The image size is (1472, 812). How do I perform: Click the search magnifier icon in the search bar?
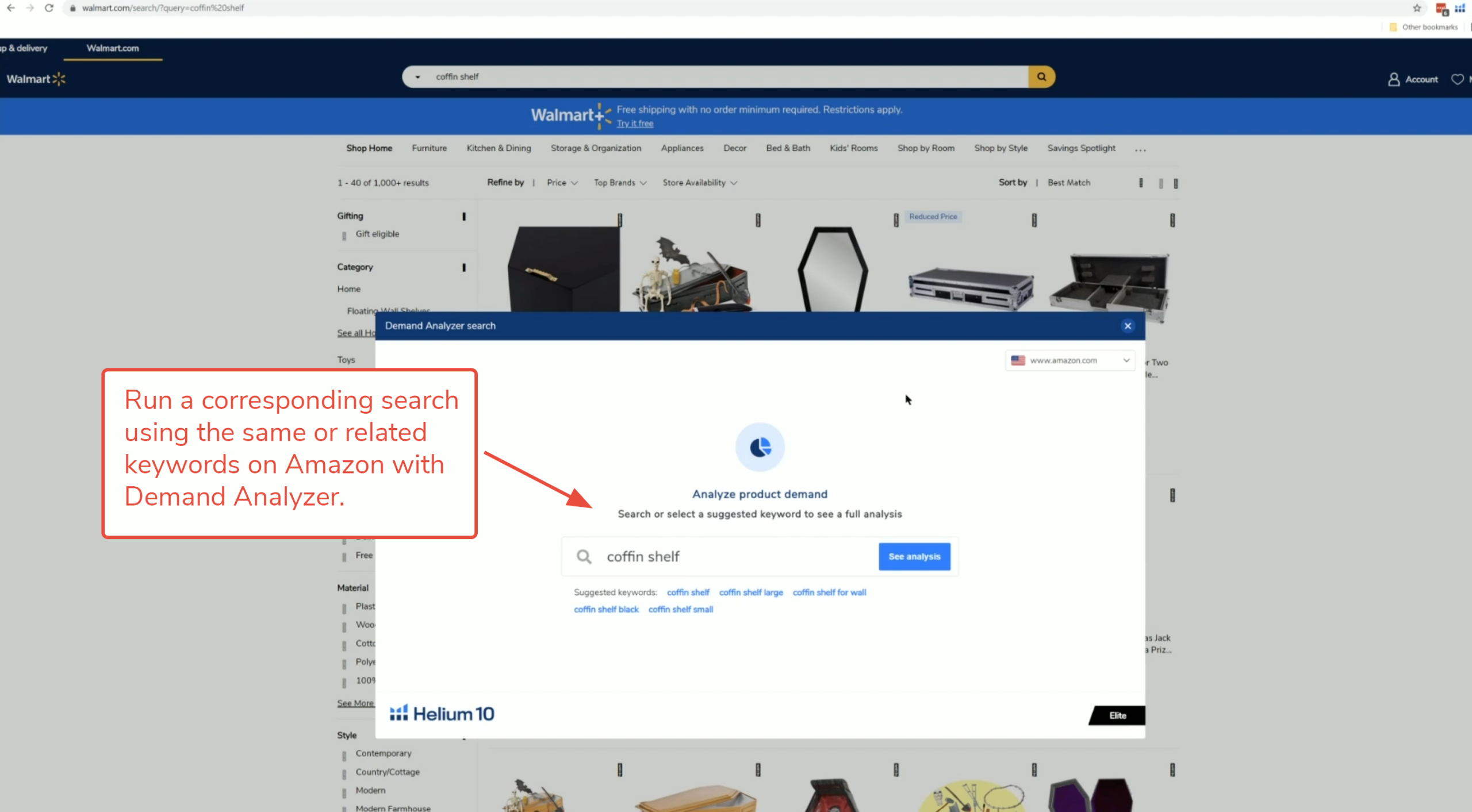pyautogui.click(x=1041, y=76)
